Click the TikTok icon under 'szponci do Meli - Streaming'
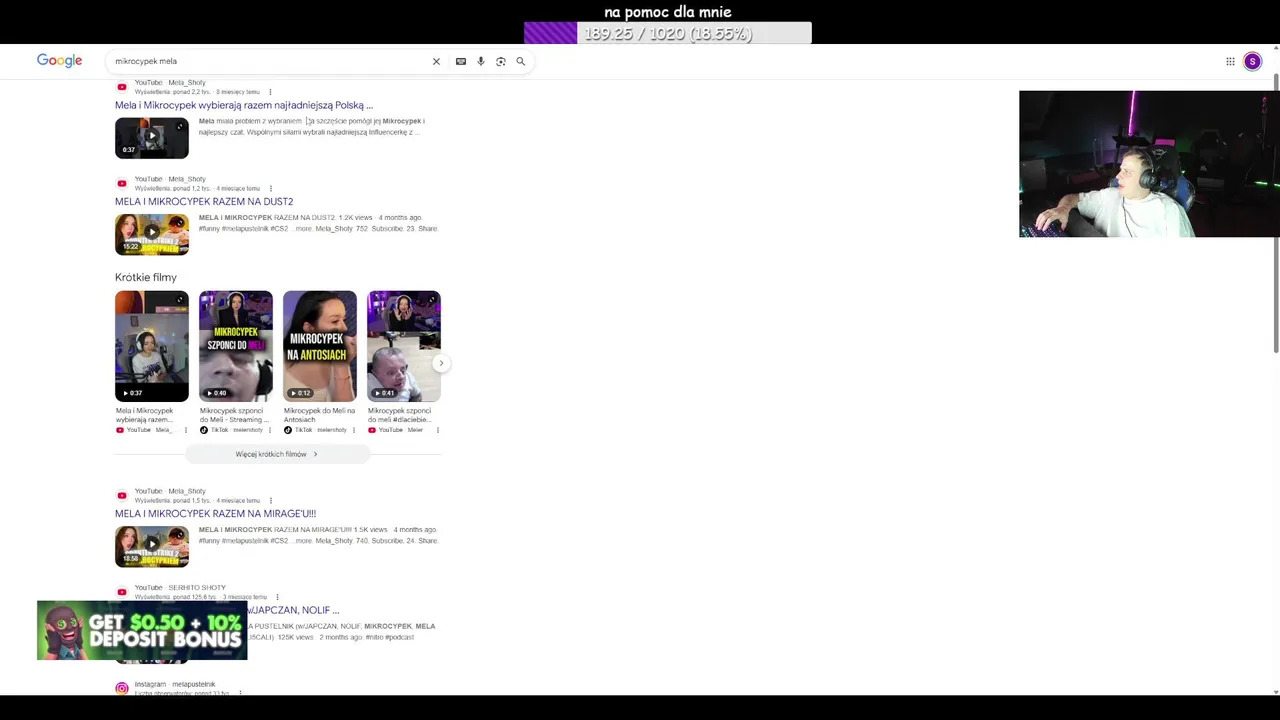The height and width of the screenshot is (720, 1280). (204, 430)
